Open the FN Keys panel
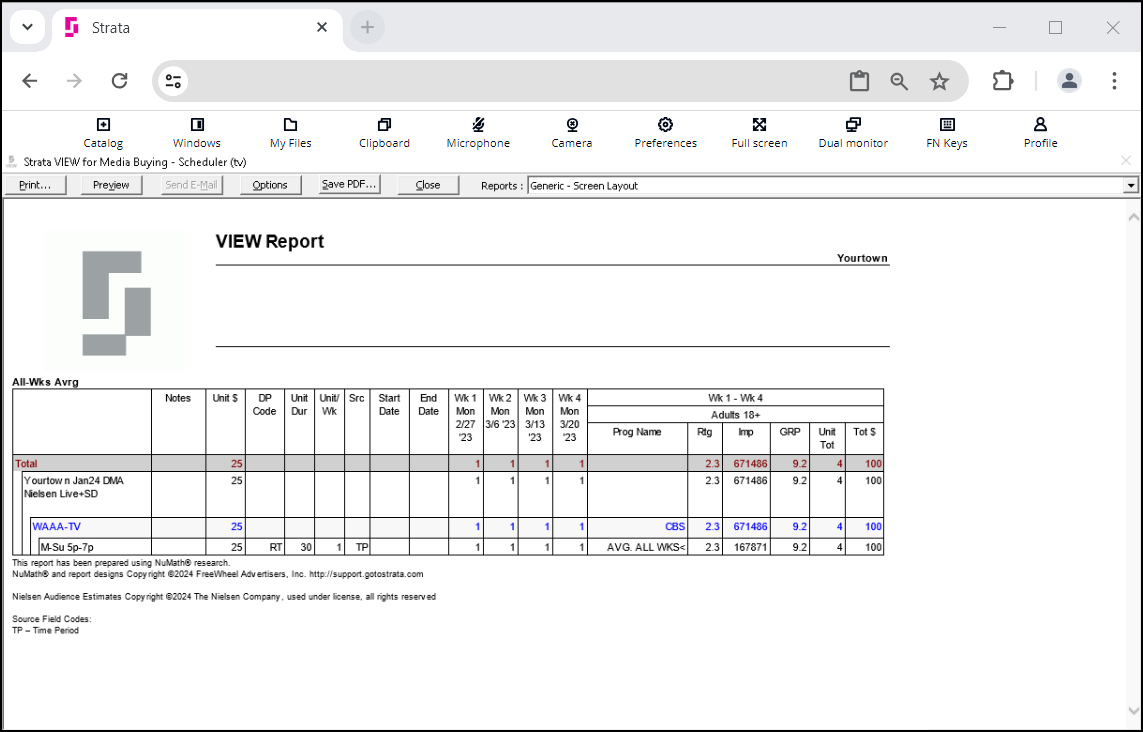Image resolution: width=1143 pixels, height=732 pixels. tap(947, 125)
